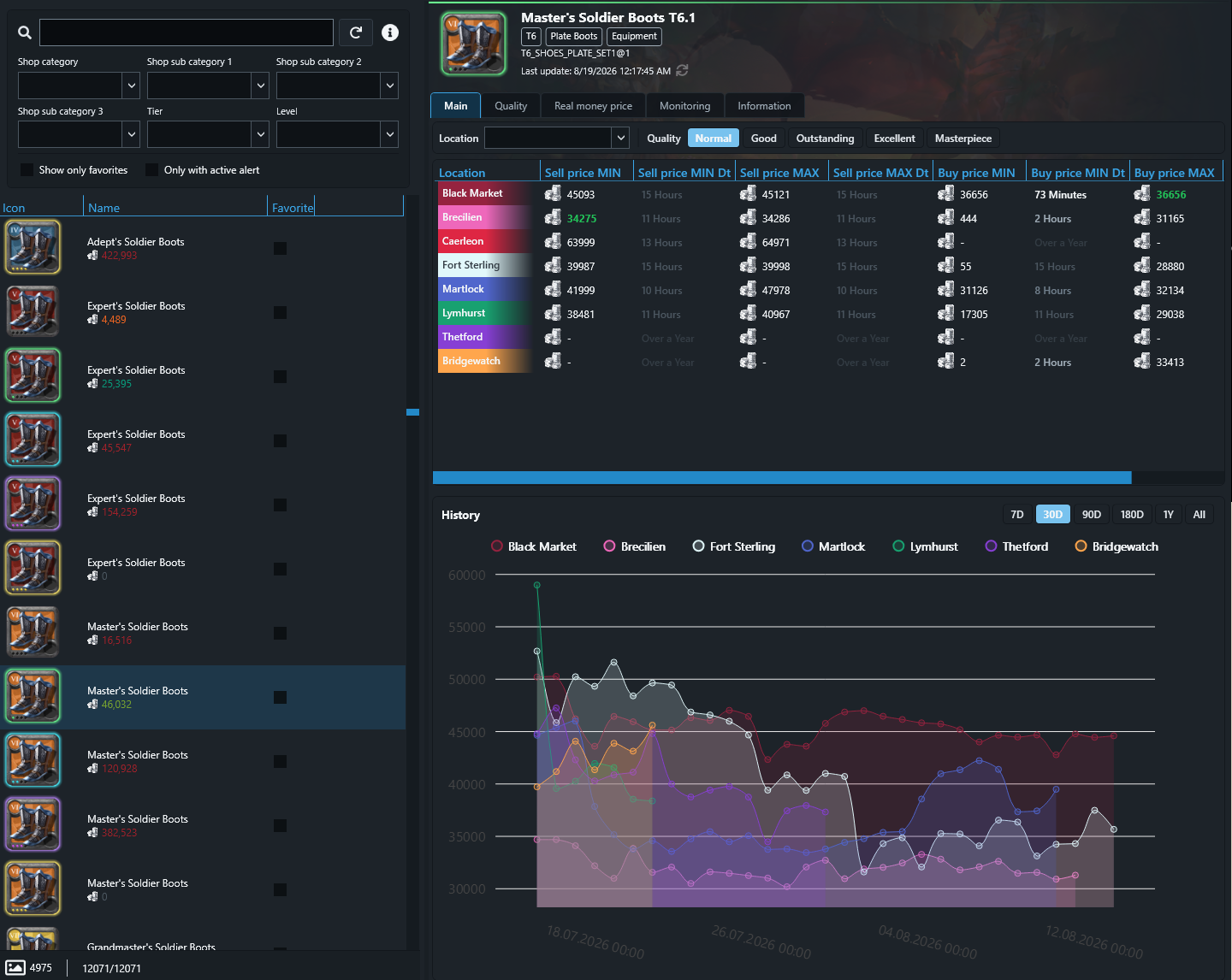Click Master's Soldier Boots 16,516 item icon

(33, 632)
